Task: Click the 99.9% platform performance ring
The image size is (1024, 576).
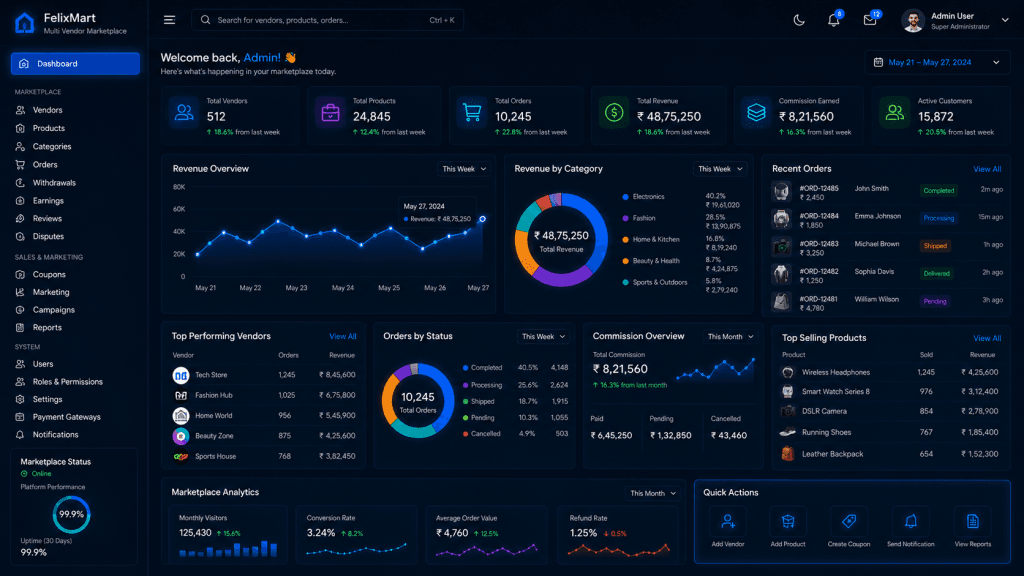Action: click(x=71, y=515)
